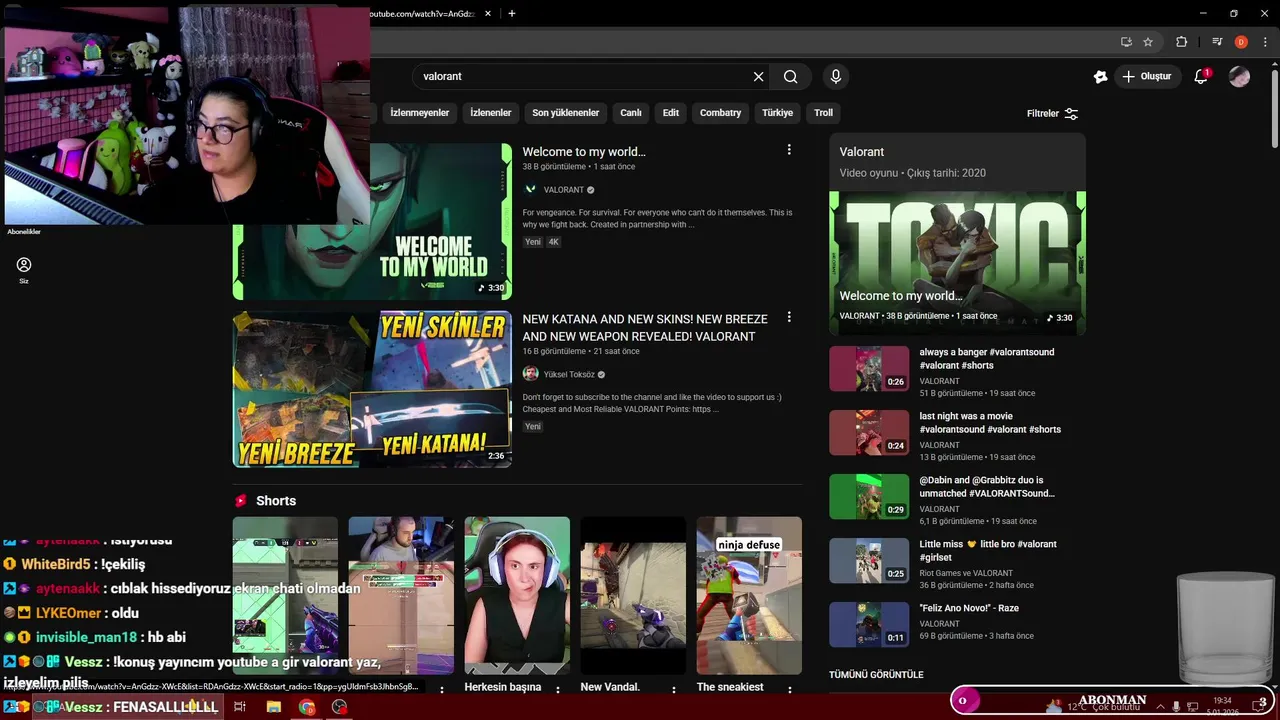Select the Edit filter chip
1280x720 pixels.
coord(671,113)
